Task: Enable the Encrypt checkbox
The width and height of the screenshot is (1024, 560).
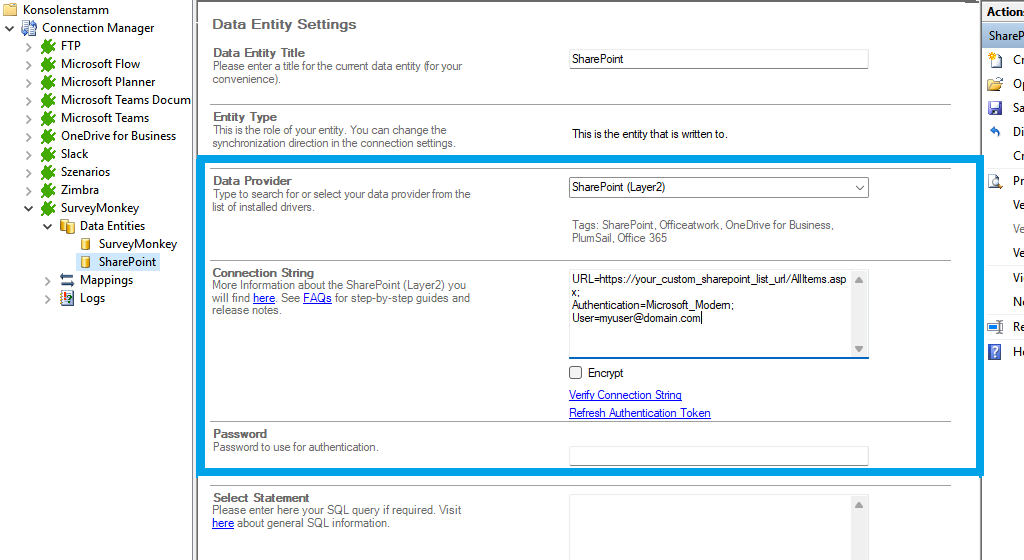Action: coord(575,373)
